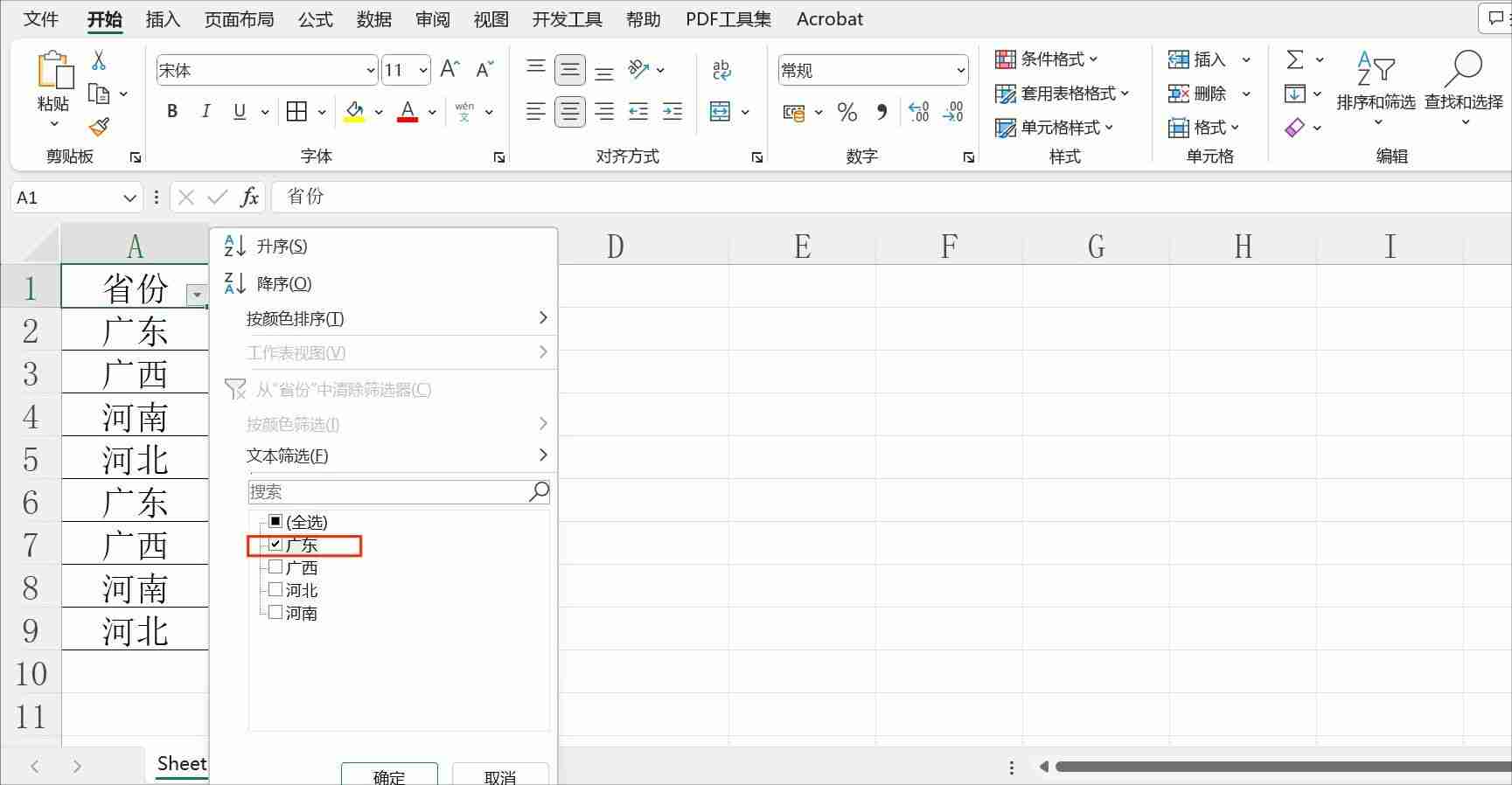
Task: Switch to the 数据 Data tab
Action: click(x=373, y=19)
